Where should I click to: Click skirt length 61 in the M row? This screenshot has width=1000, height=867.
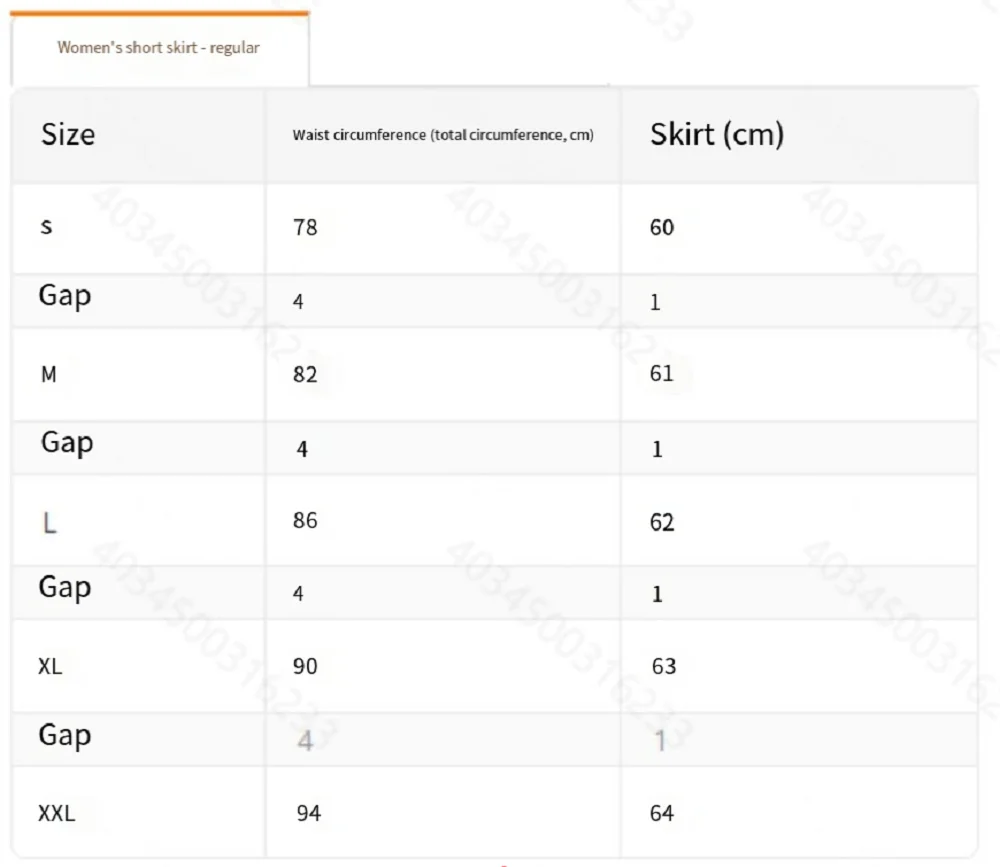coord(662,374)
